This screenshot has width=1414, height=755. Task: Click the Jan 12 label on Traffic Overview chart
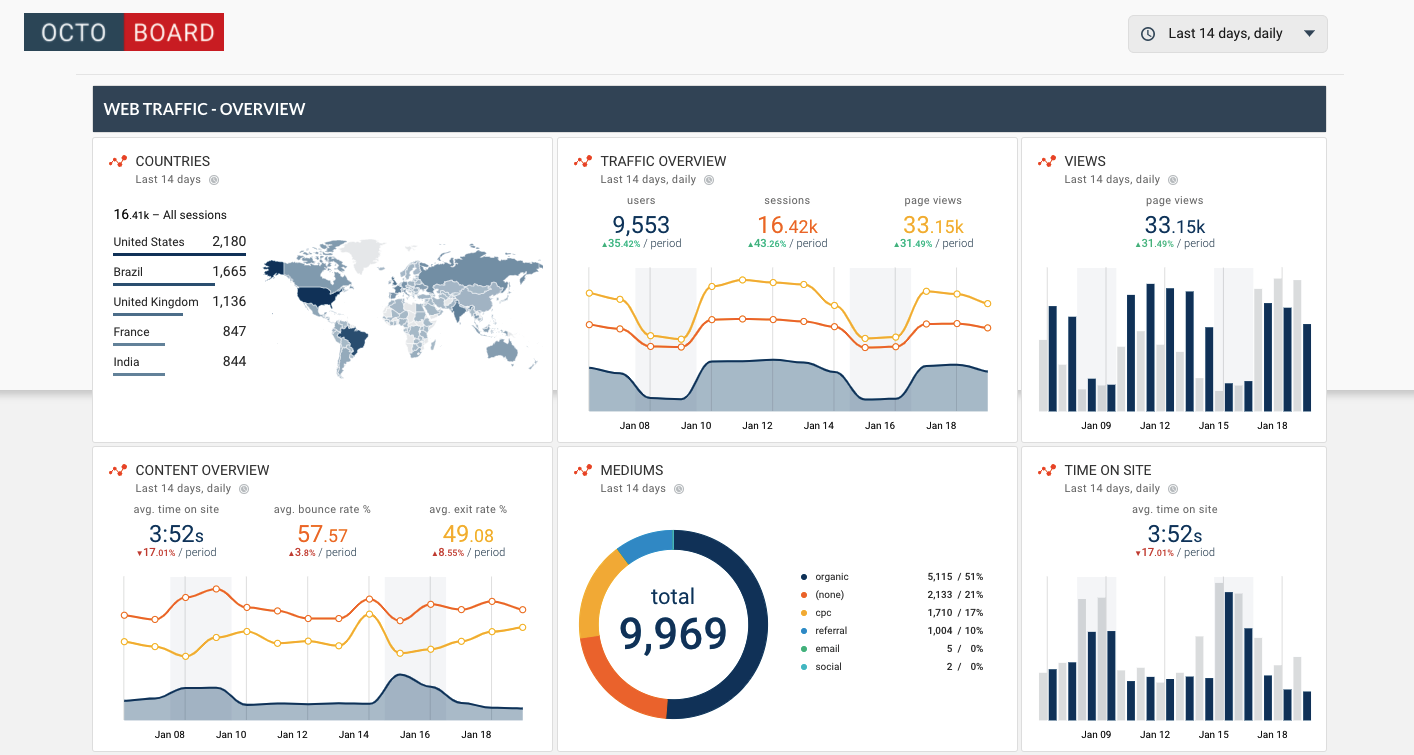click(757, 426)
